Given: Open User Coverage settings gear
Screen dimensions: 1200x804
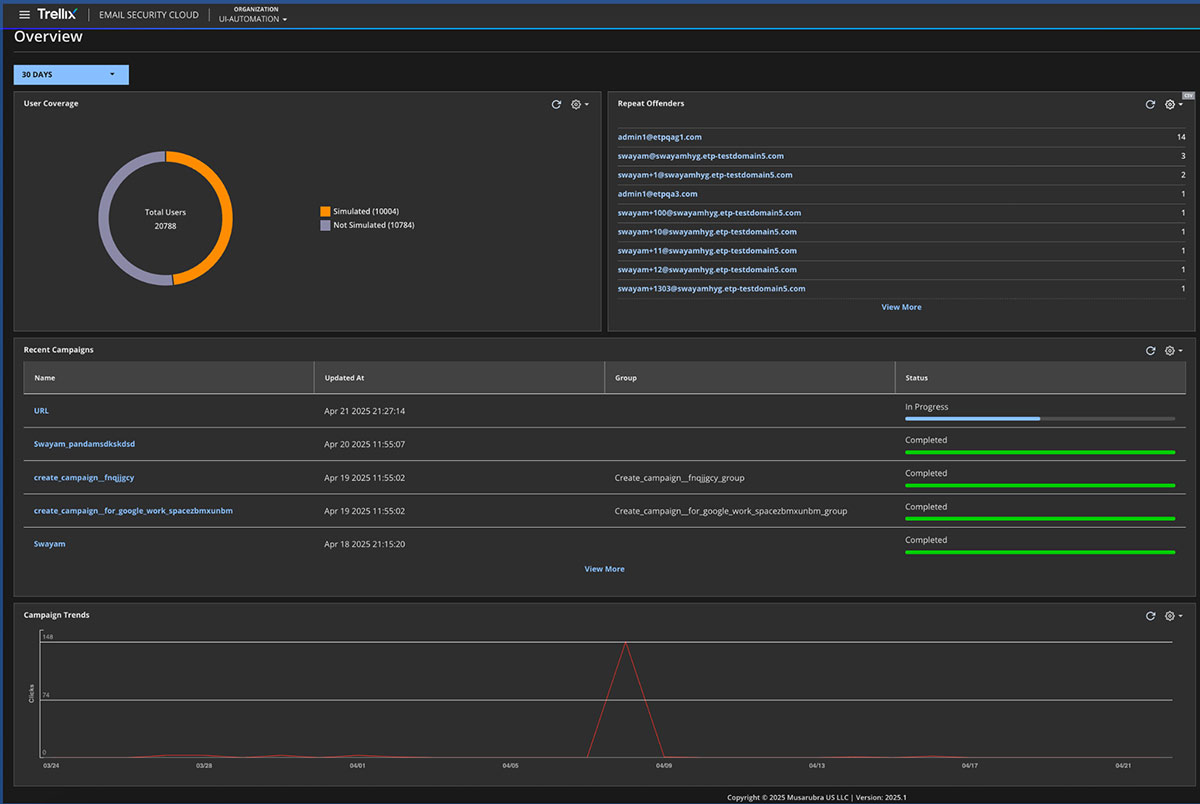Looking at the screenshot, I should (x=578, y=104).
